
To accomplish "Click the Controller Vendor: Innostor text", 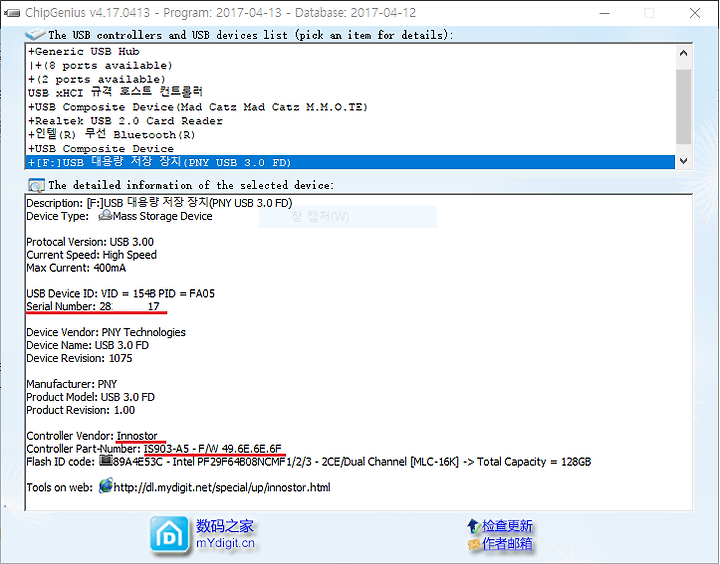I will [92, 436].
